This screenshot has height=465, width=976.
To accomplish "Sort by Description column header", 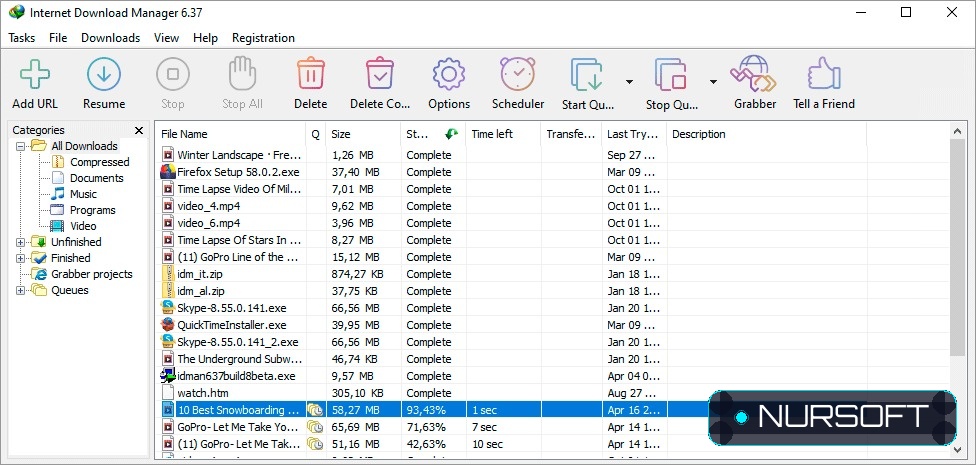I will pyautogui.click(x=766, y=134).
